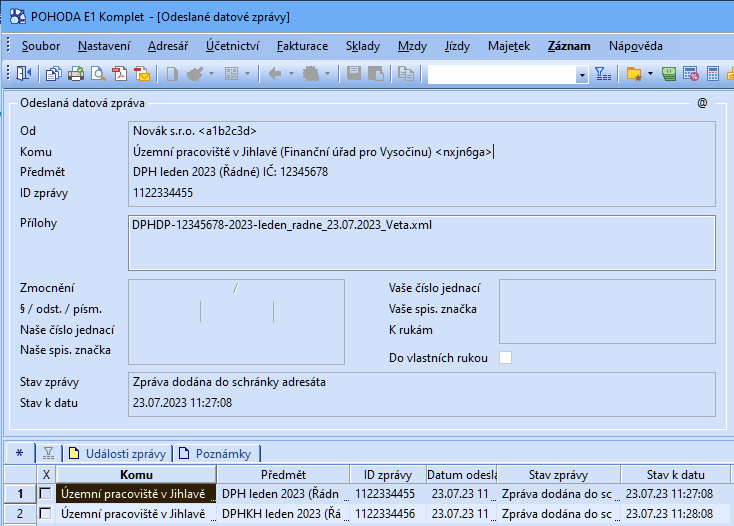Click the filter funnel tab below form
The width and height of the screenshot is (734, 526).
point(49,453)
